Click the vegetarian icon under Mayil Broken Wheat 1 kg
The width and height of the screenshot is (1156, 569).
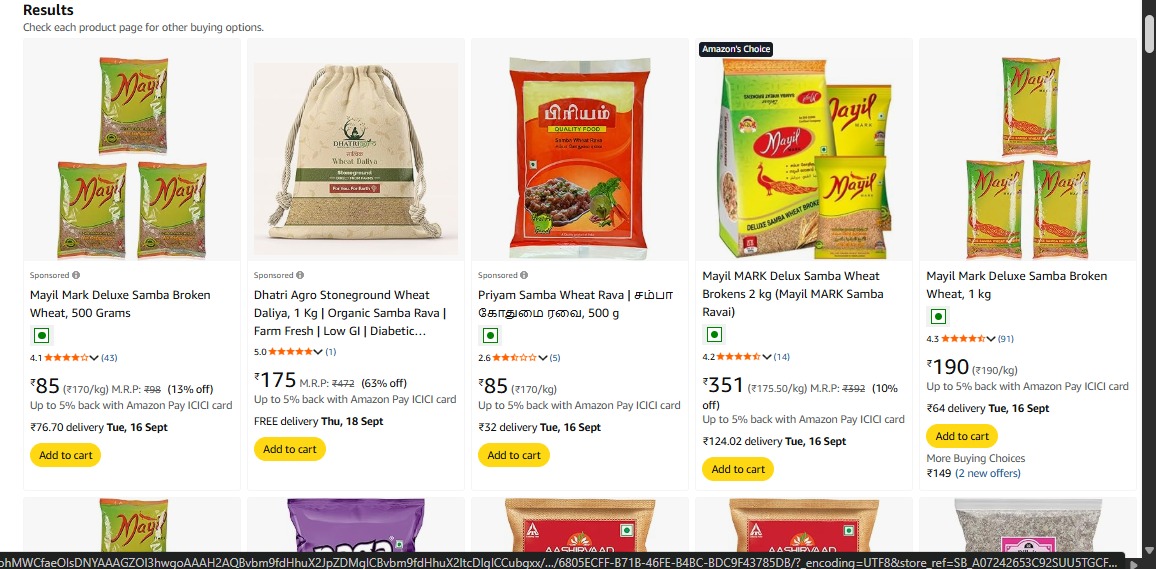point(938,316)
